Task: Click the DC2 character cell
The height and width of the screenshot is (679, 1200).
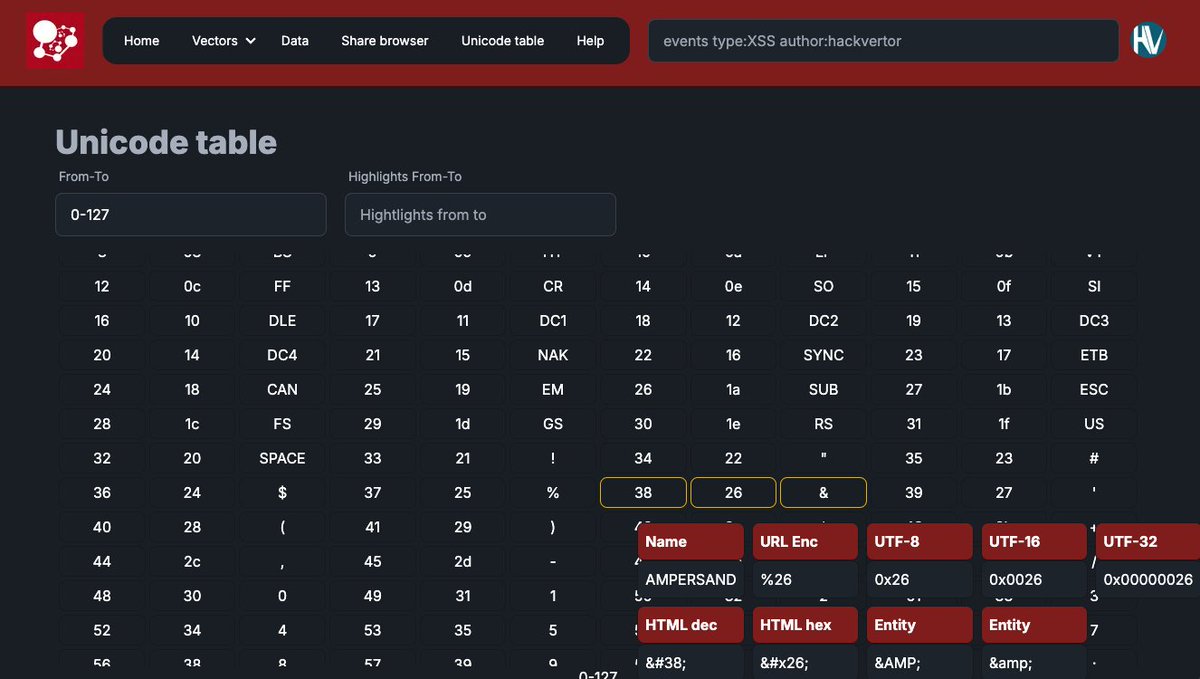Action: 823,321
